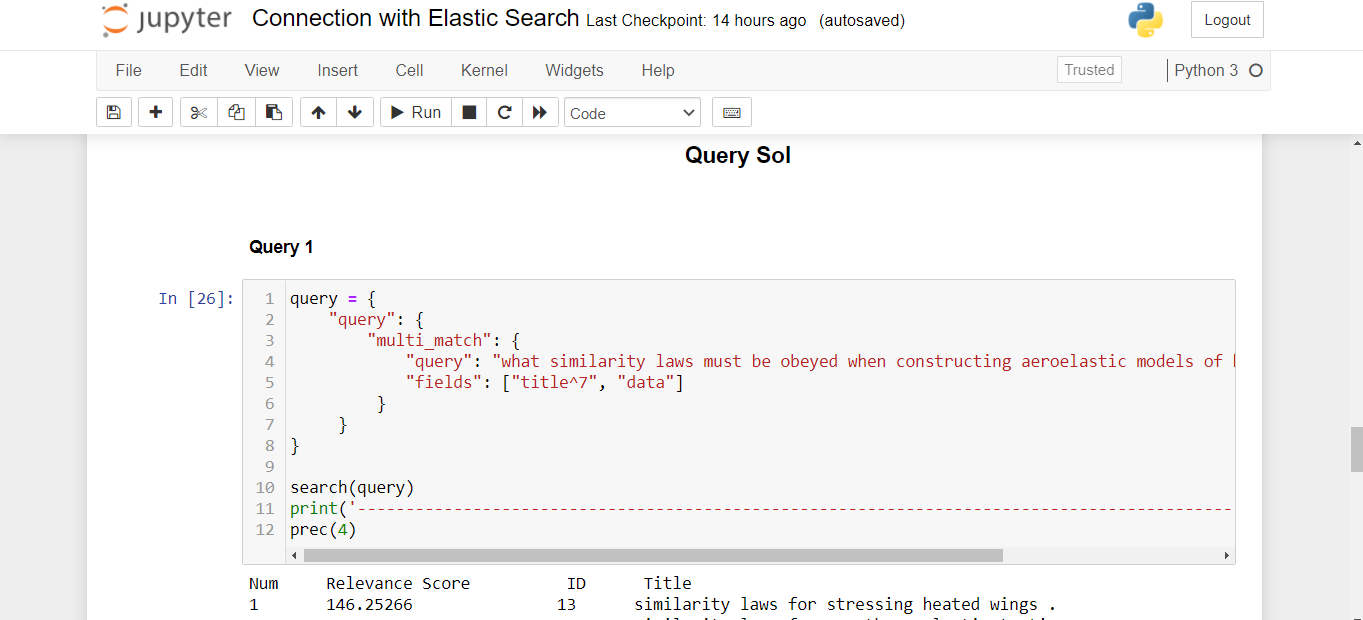Interrupt the kernel with the stop icon
The image size is (1363, 620).
(468, 112)
